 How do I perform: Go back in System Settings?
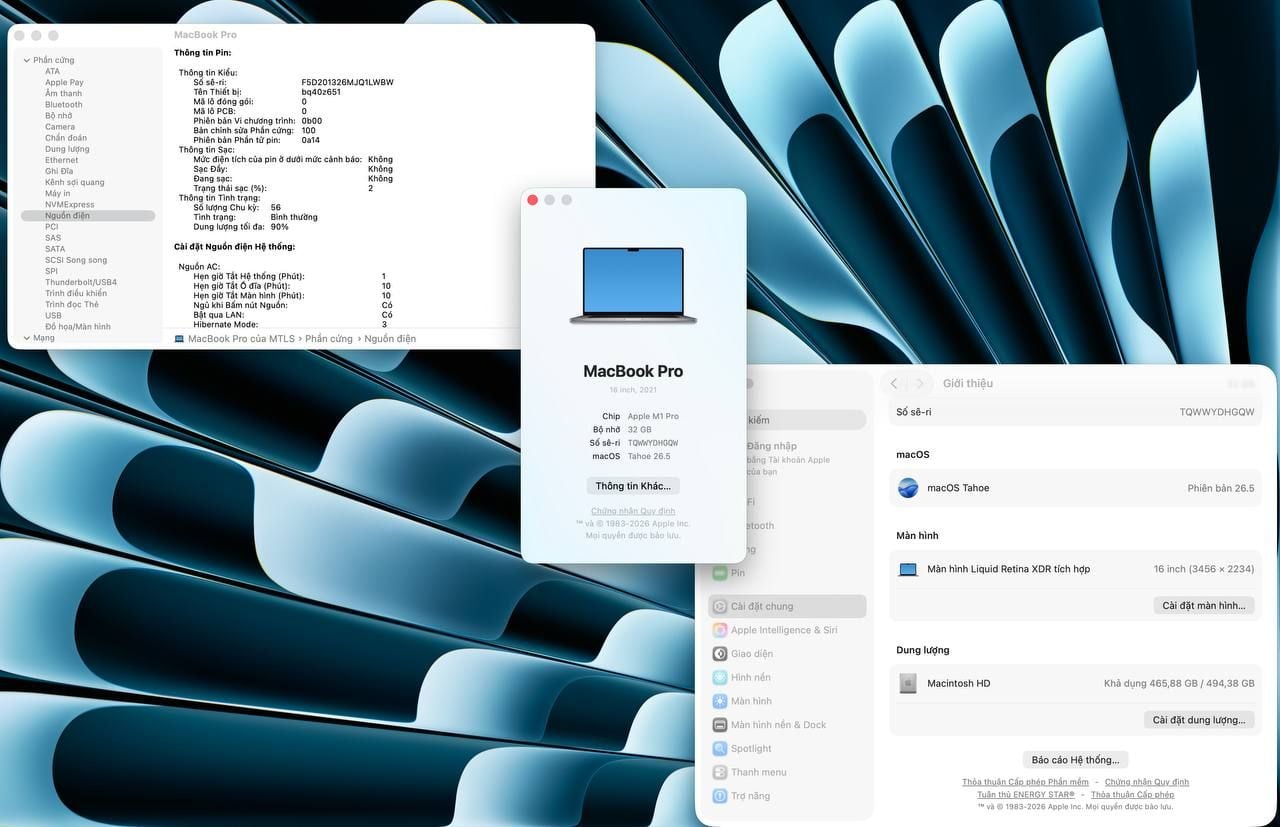[x=894, y=383]
